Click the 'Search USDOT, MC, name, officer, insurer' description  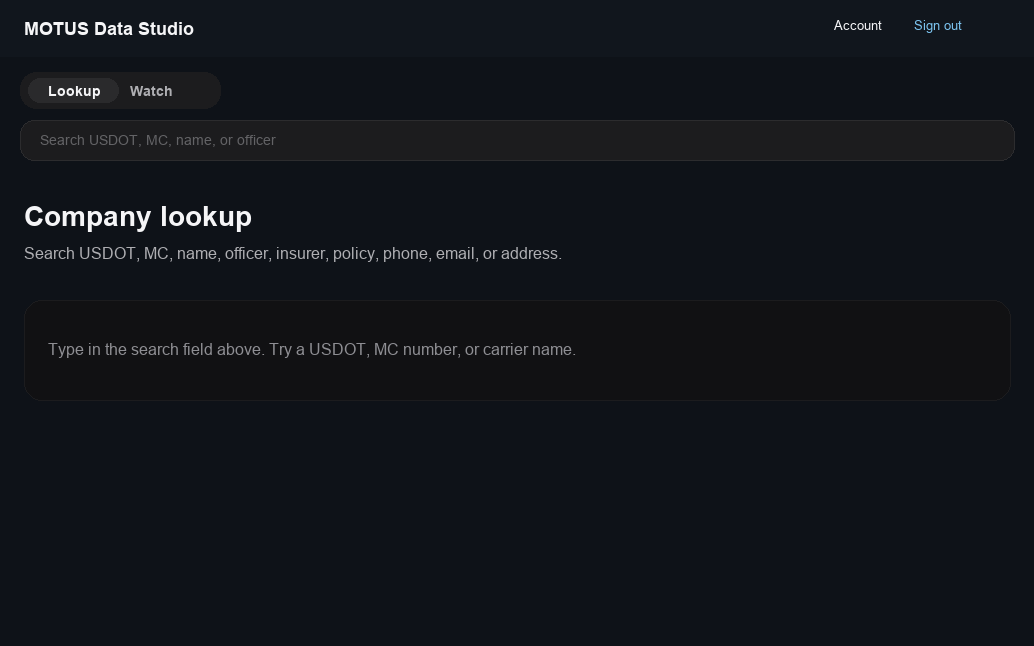(x=293, y=254)
